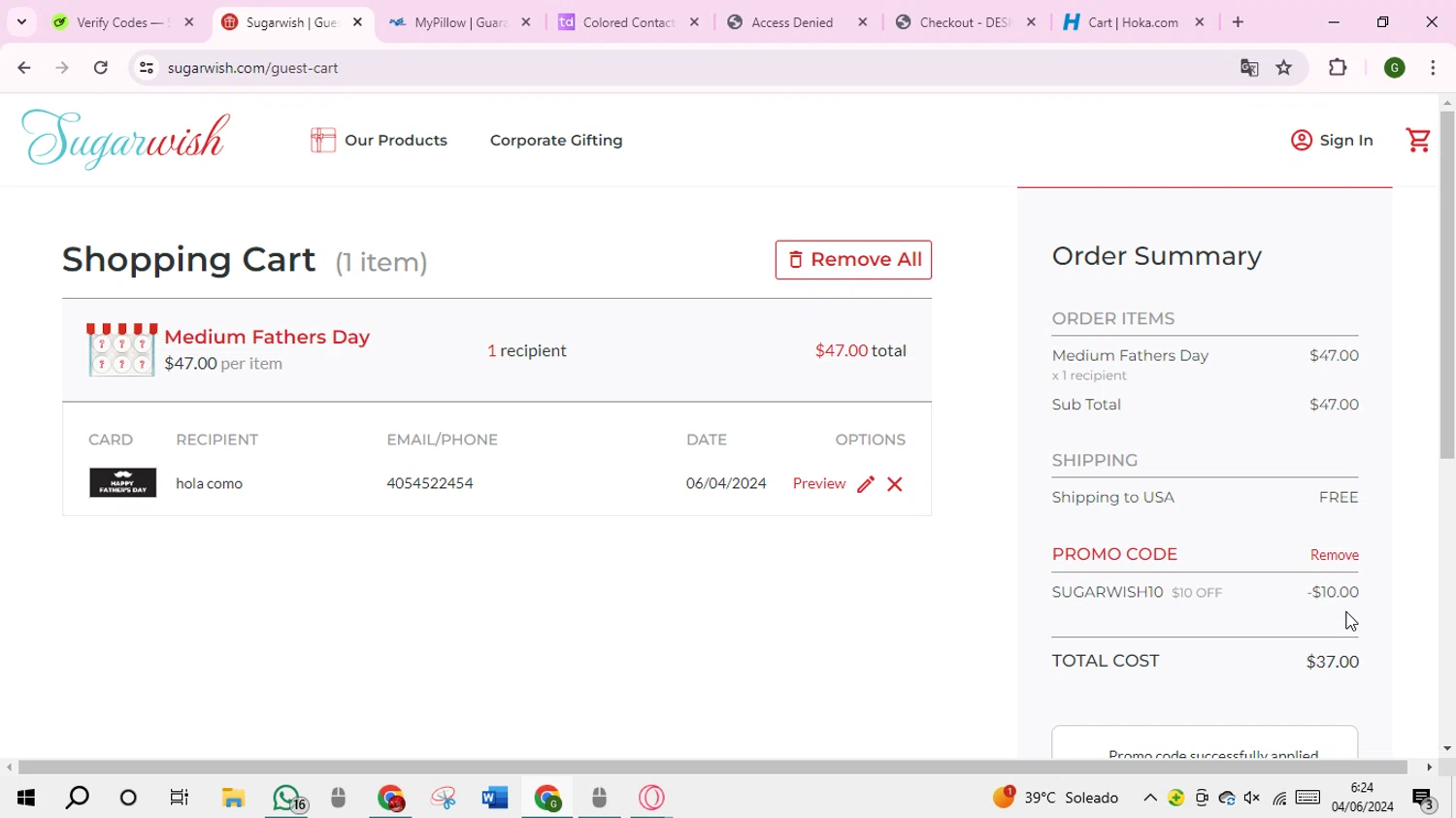Close the Cart Hoka.com tab
The height and width of the screenshot is (818, 1456).
(1200, 21)
